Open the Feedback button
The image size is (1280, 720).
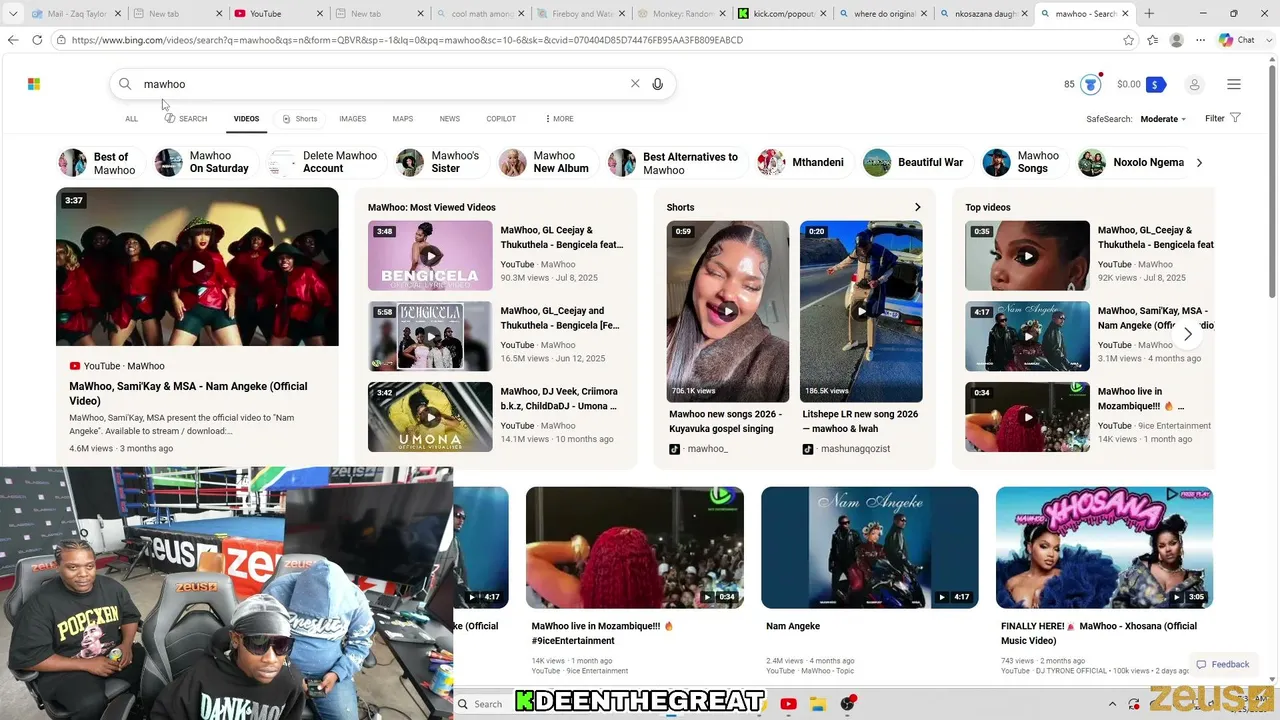pos(1222,664)
